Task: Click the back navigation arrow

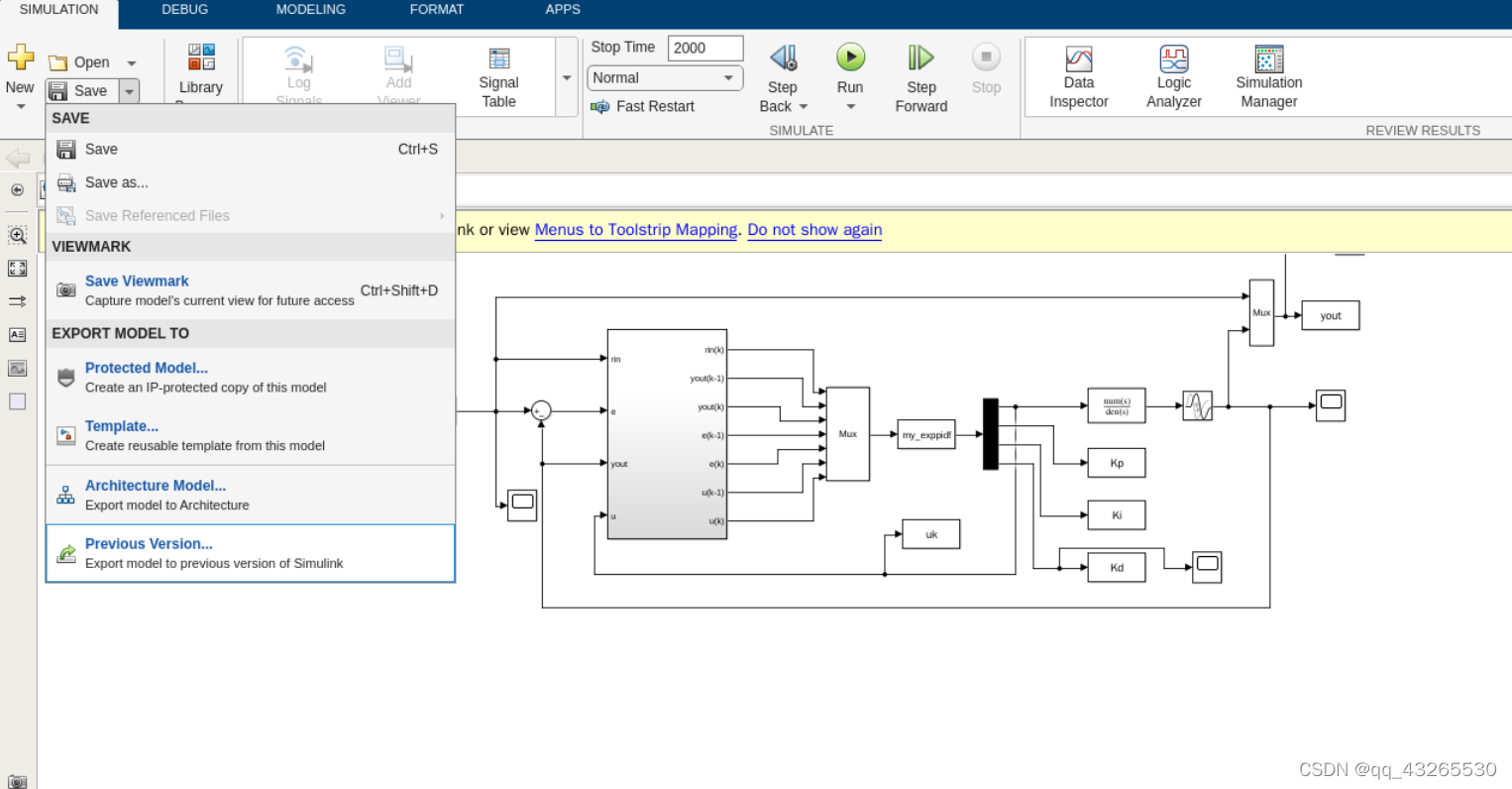Action: click(18, 158)
